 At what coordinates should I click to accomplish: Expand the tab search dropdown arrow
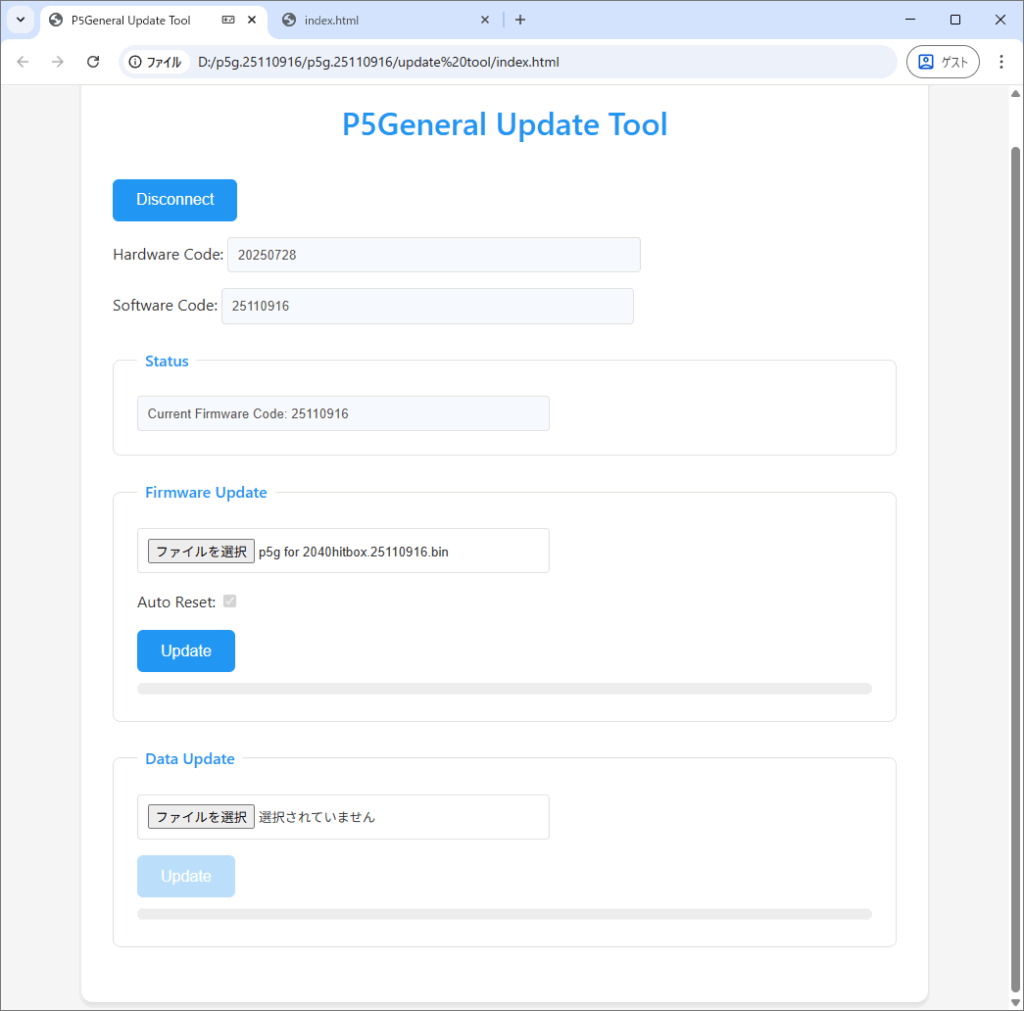[21, 20]
